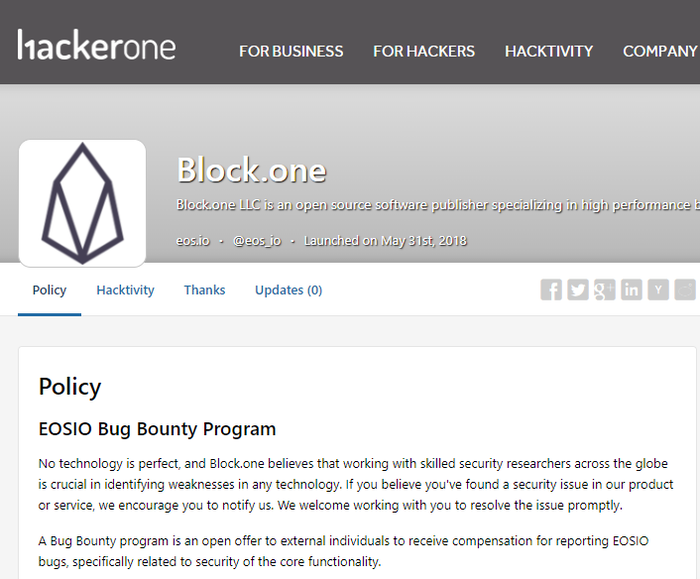The width and height of the screenshot is (700, 579).
Task: Share using the Google Plus icon
Action: point(604,290)
